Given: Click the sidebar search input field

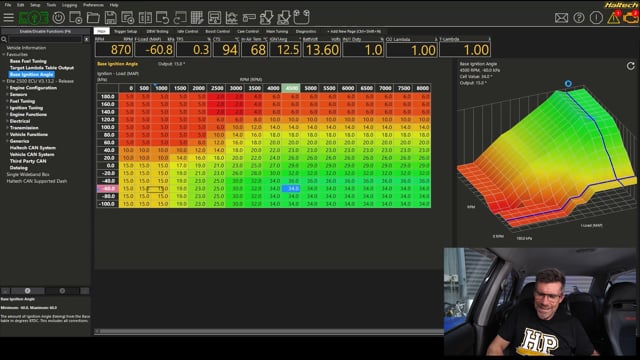Looking at the screenshot, I should [45, 39].
